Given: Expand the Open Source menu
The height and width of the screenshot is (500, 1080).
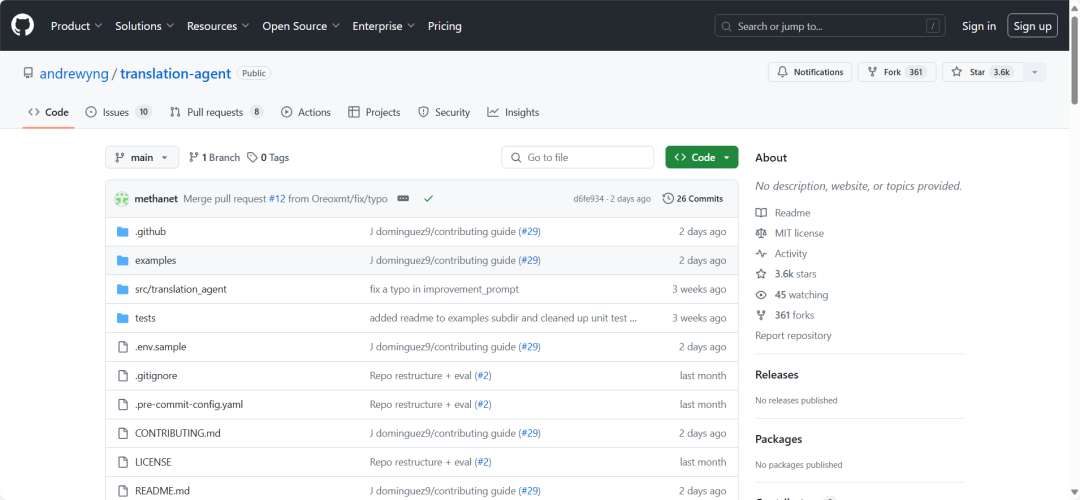Looking at the screenshot, I should pyautogui.click(x=301, y=26).
